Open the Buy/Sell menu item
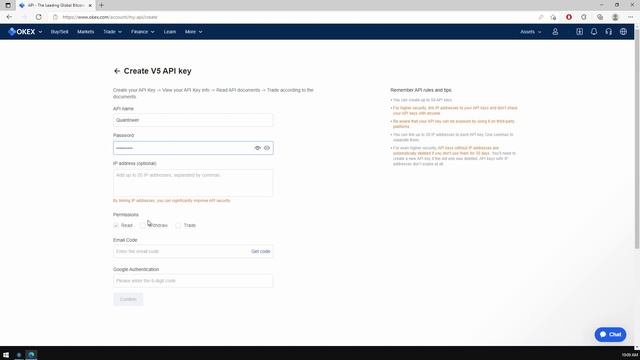 pos(60,32)
